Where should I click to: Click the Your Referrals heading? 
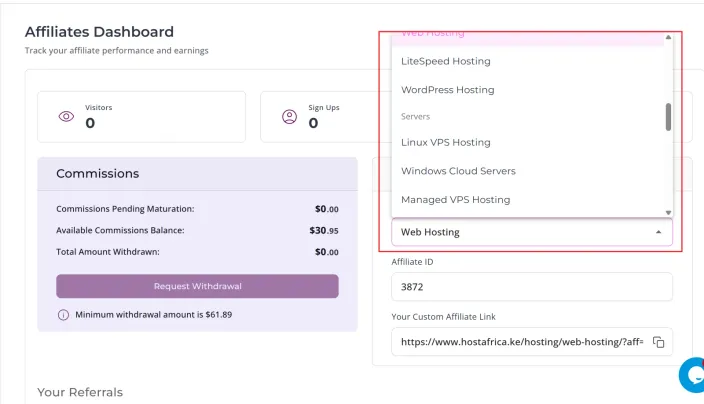coord(80,392)
